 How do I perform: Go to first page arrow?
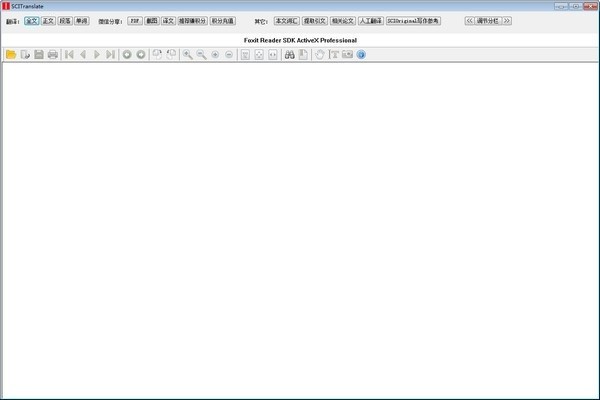pyautogui.click(x=69, y=54)
